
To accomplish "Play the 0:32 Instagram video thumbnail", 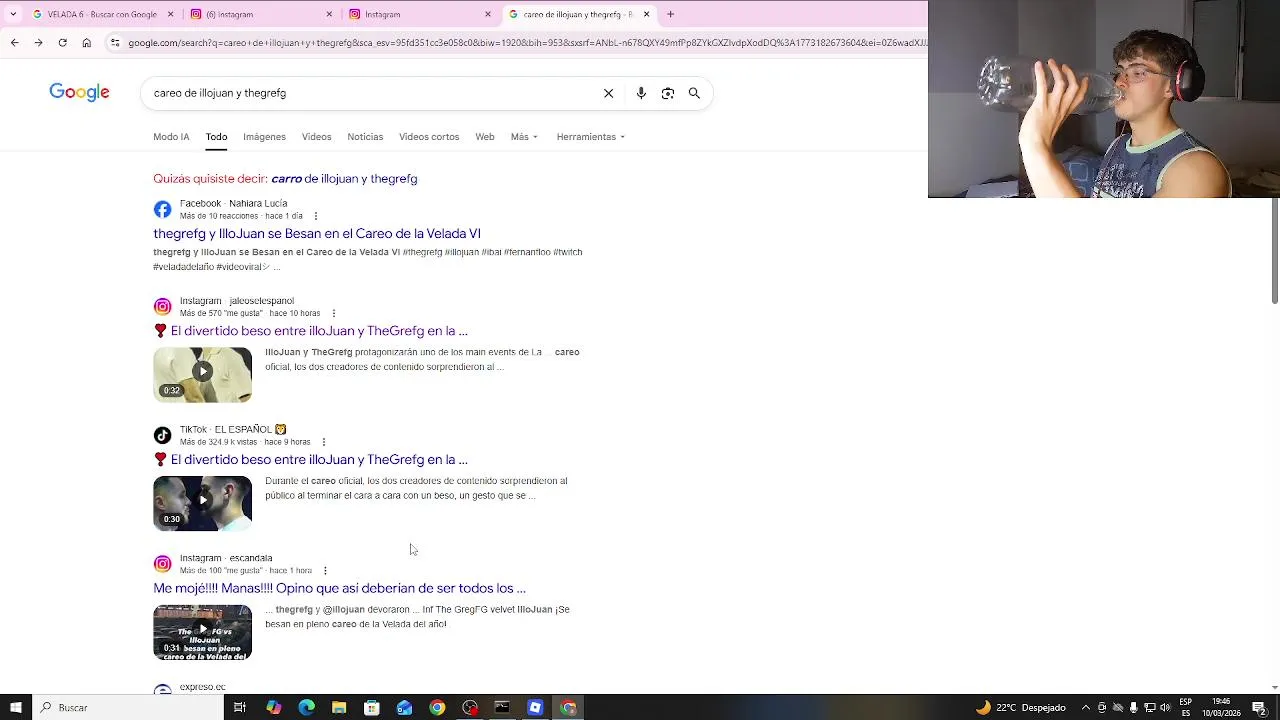I will (x=202, y=375).
